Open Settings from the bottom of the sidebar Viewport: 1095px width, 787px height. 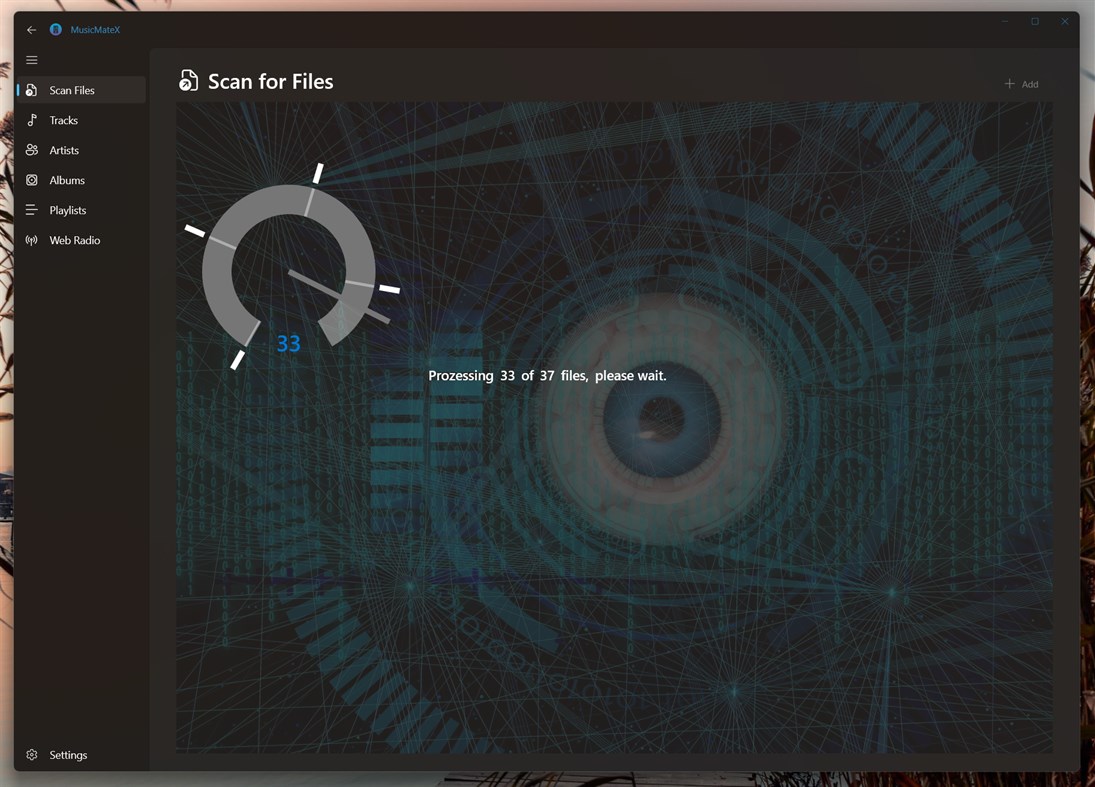coord(68,755)
